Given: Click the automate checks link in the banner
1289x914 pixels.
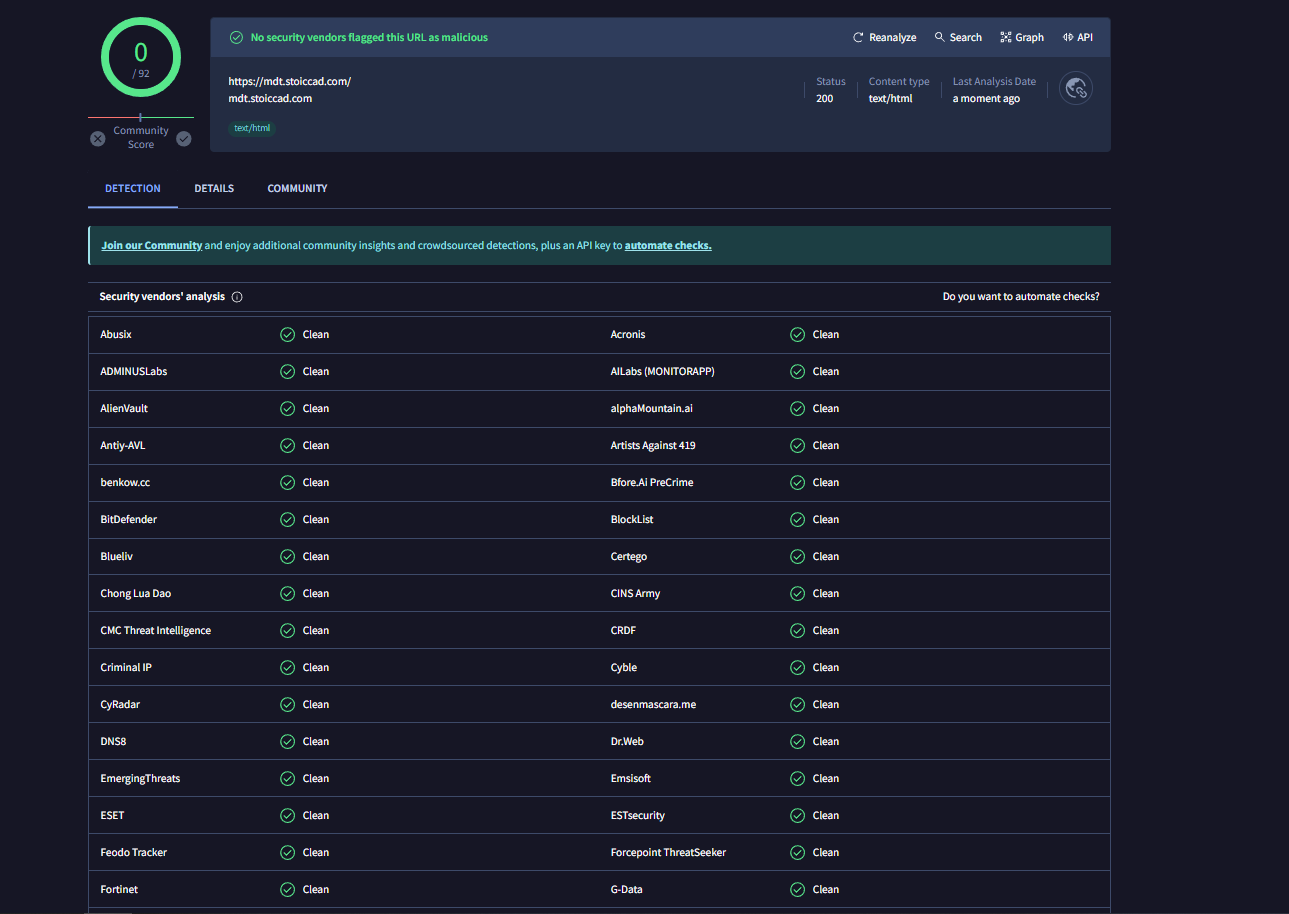Looking at the screenshot, I should [x=667, y=245].
